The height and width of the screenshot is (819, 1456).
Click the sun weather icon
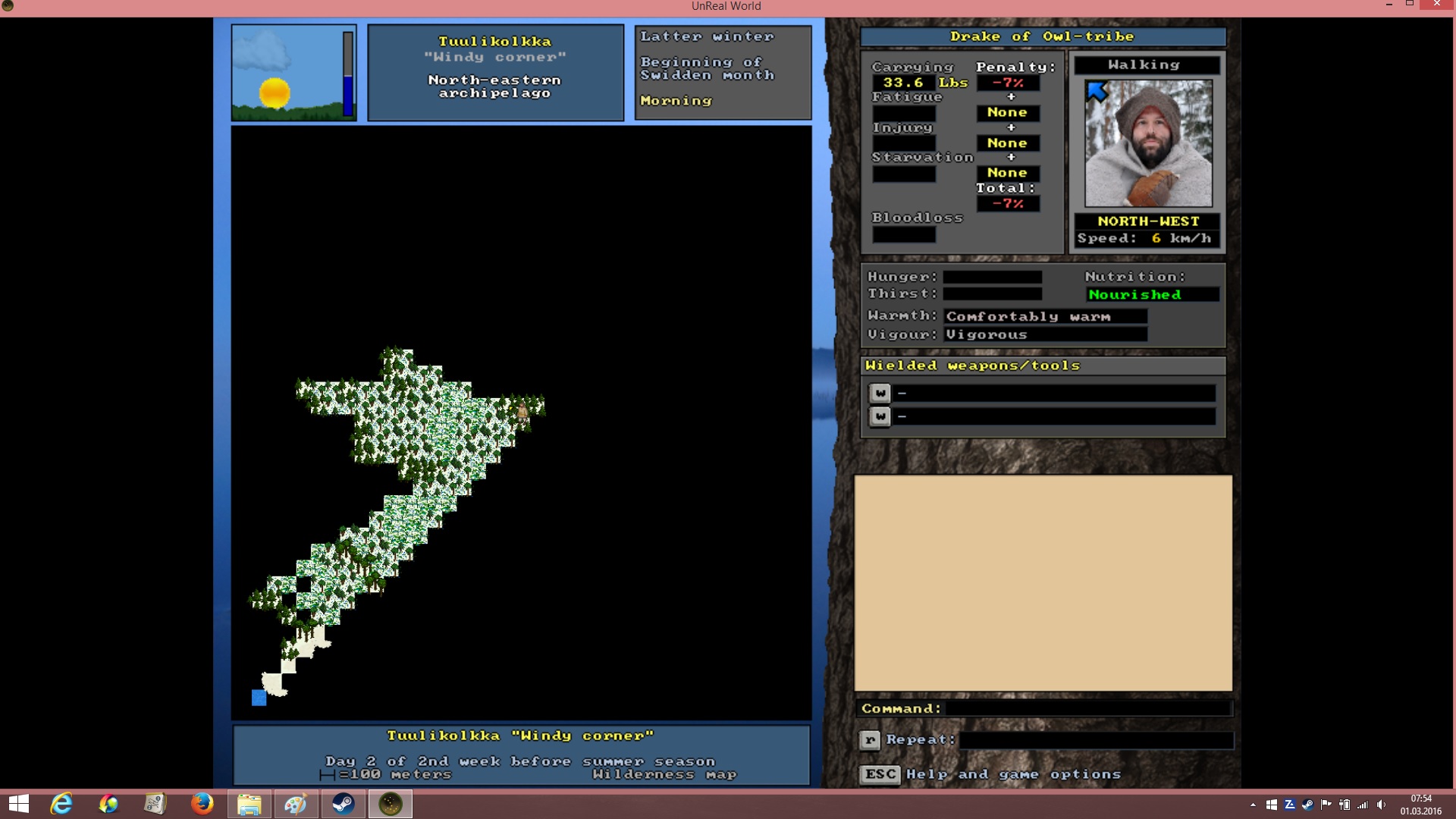pos(275,93)
